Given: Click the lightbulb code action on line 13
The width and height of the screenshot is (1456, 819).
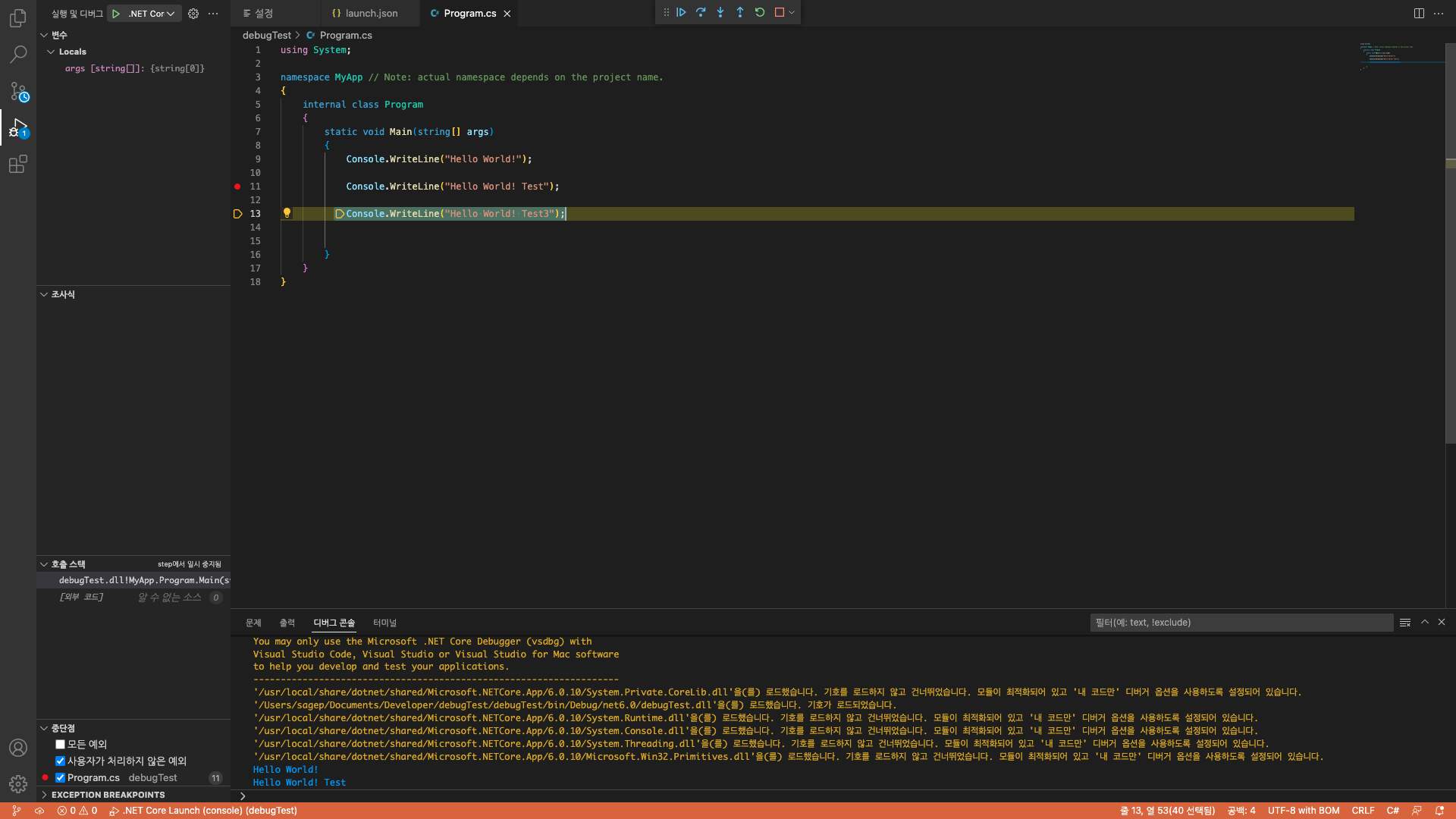Looking at the screenshot, I should coord(287,213).
